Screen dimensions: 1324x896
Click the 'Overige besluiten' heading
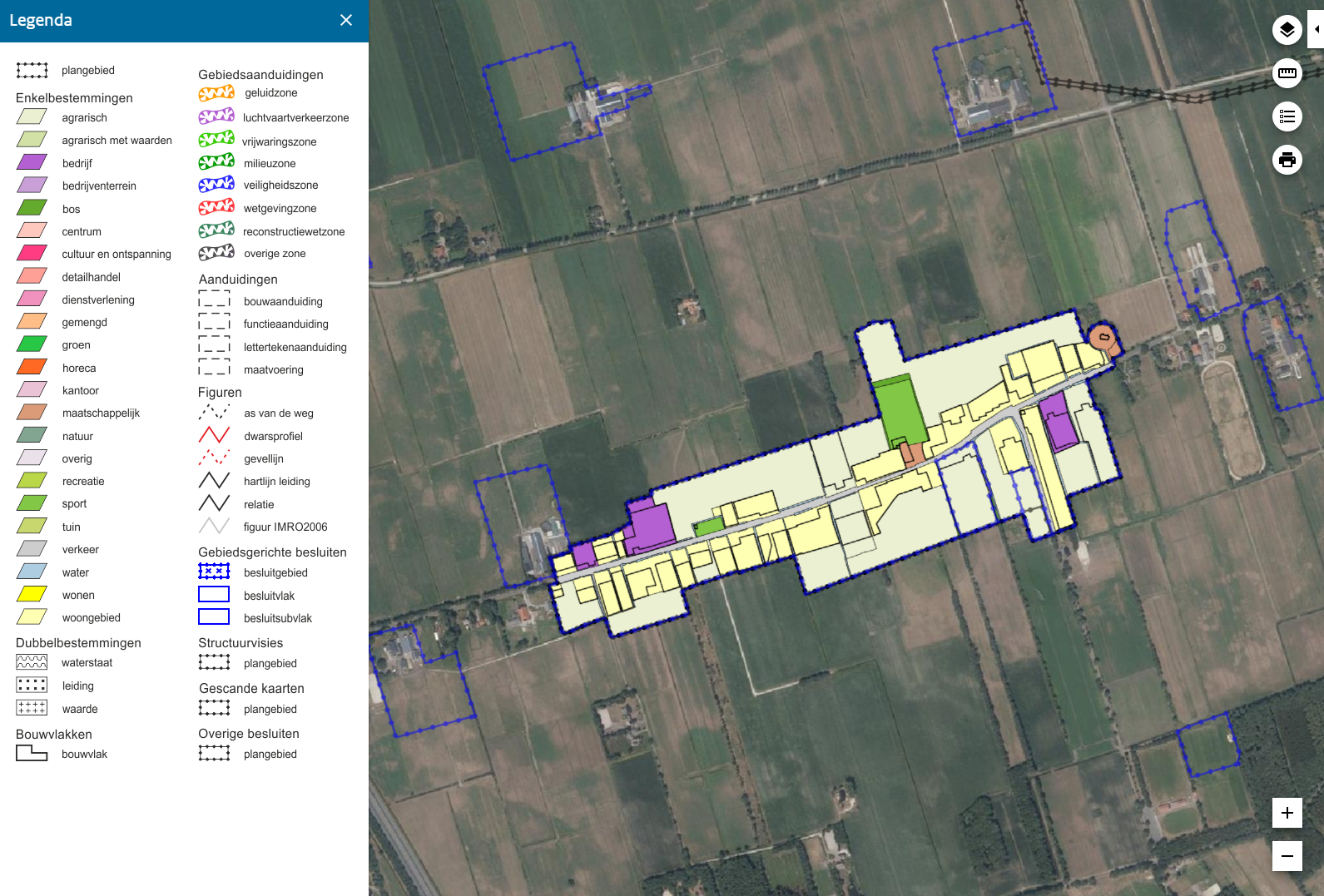click(248, 734)
